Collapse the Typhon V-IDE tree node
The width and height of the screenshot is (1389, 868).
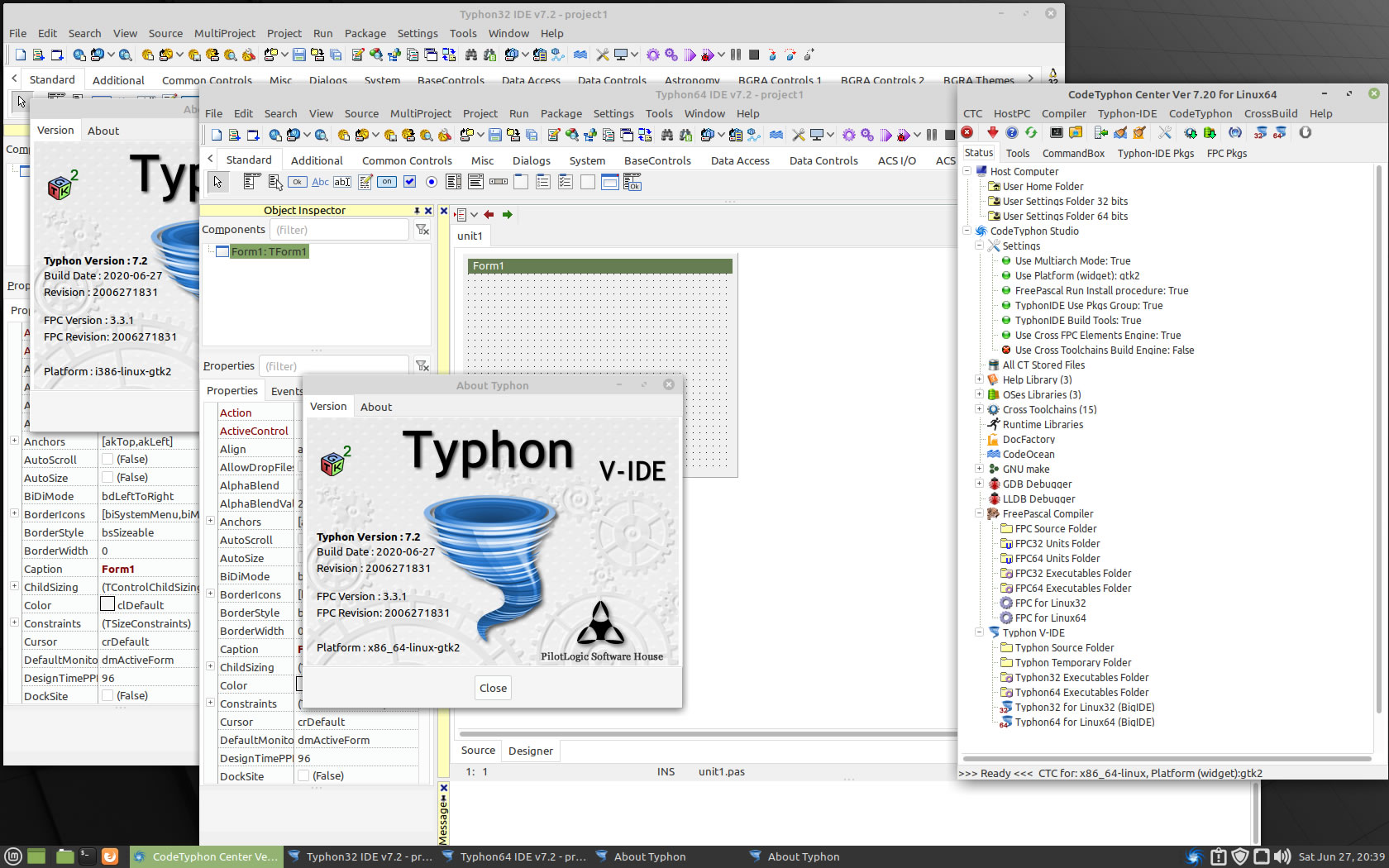[x=980, y=632]
